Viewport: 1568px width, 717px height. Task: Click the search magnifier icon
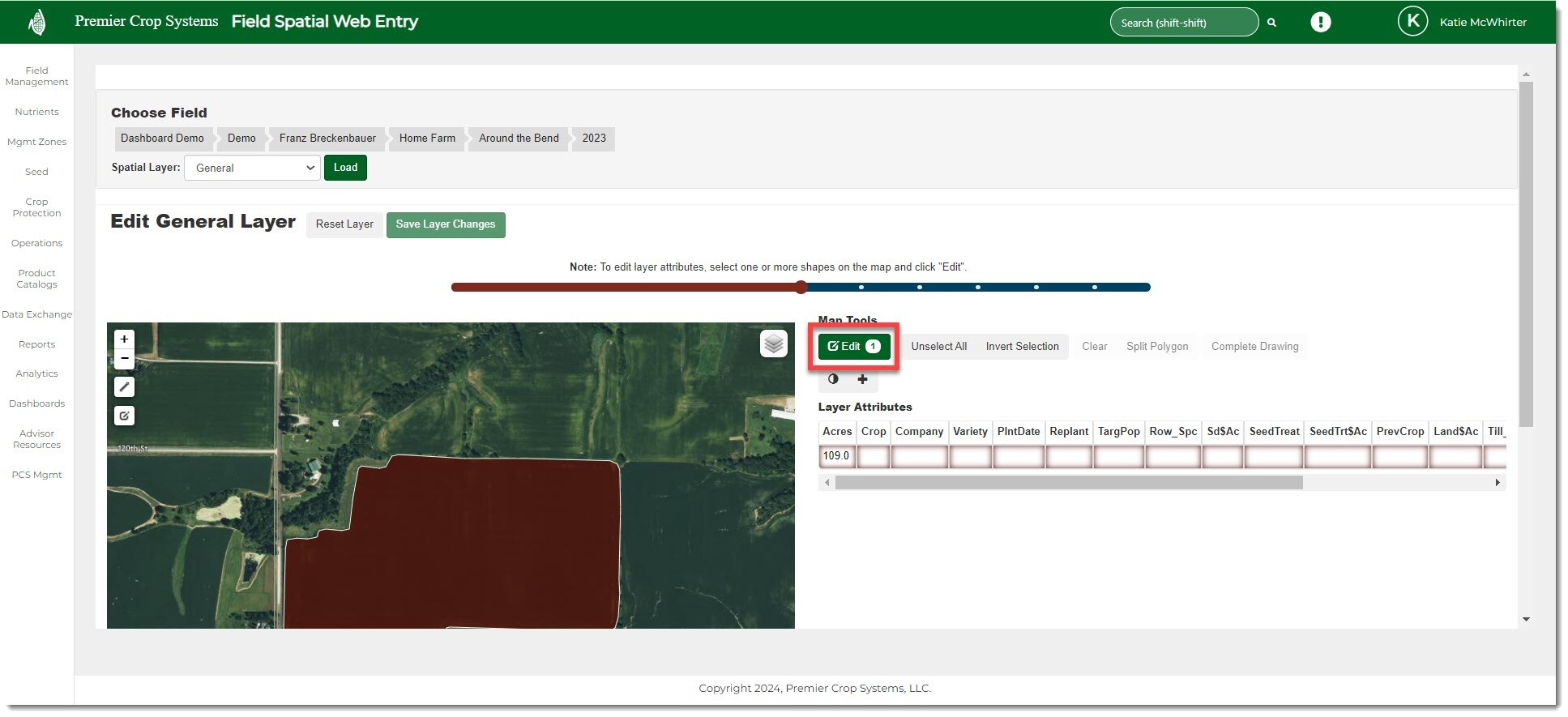[1271, 23]
